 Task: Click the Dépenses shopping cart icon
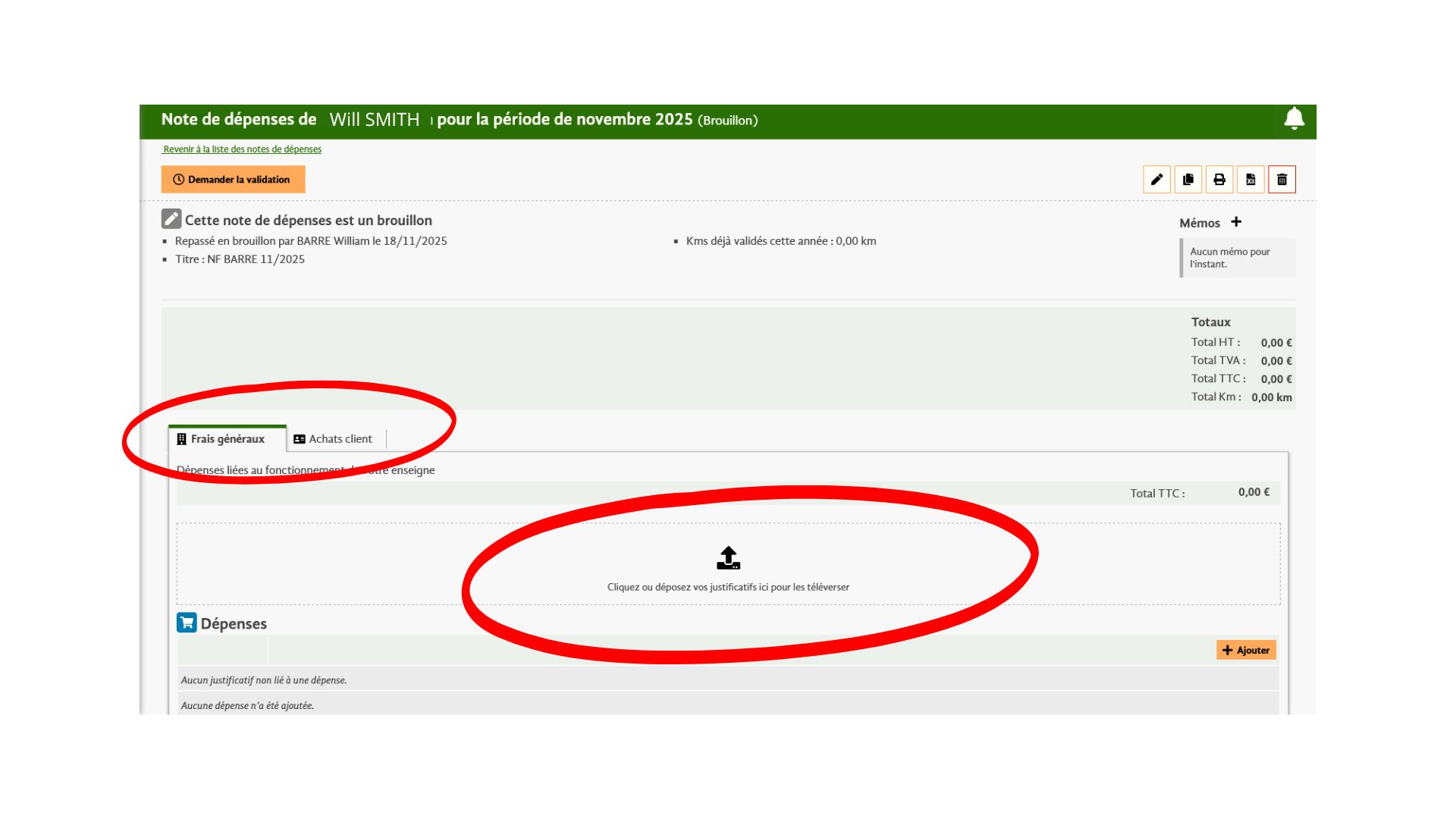(x=187, y=623)
